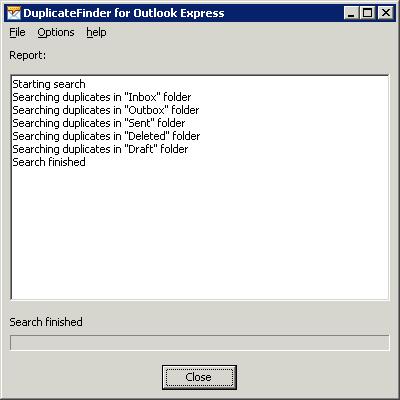Select the "Sent" folder search line
The image size is (400, 400).
[x=99, y=123]
